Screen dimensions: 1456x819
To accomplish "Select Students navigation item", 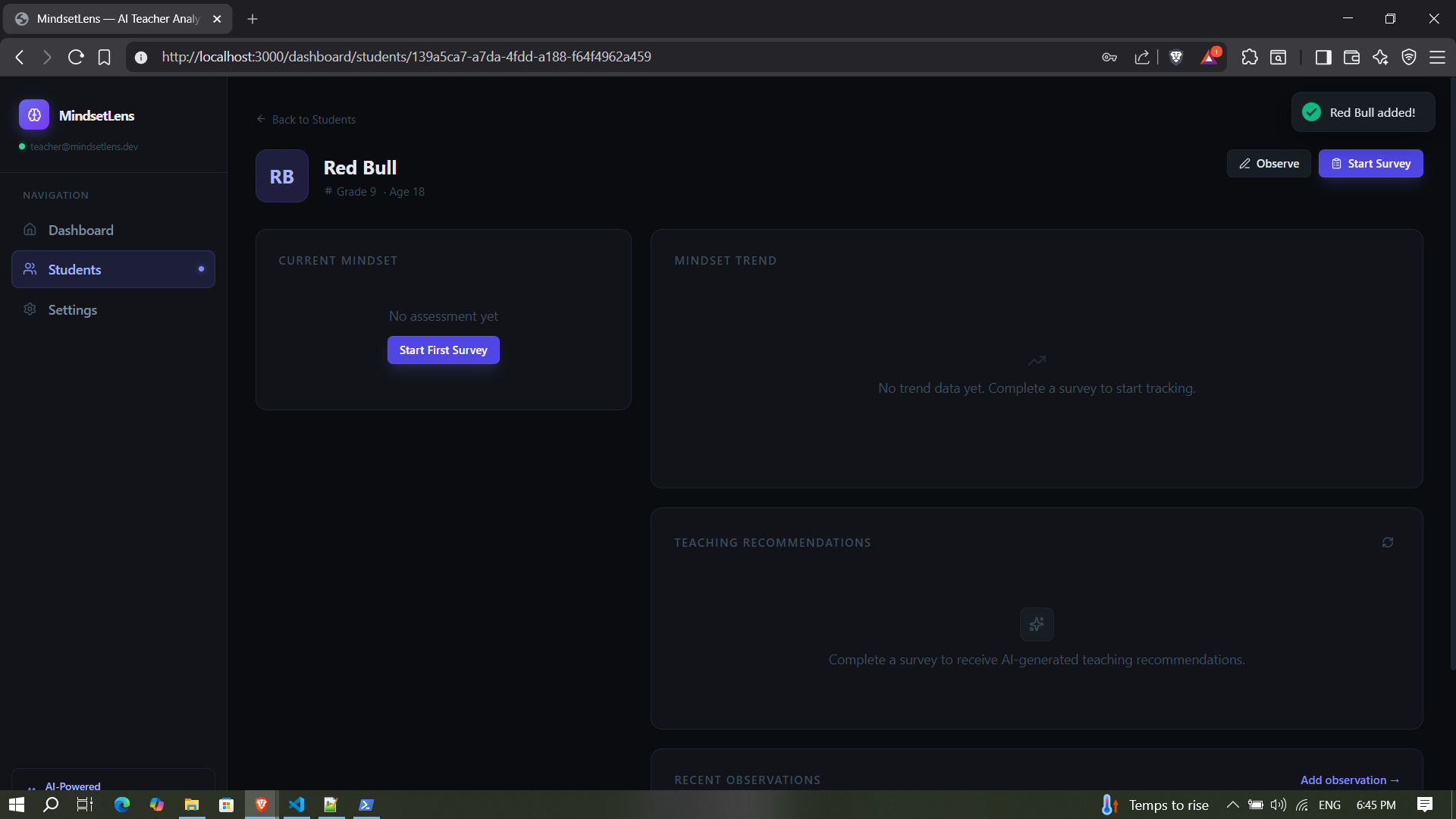I will 74,269.
